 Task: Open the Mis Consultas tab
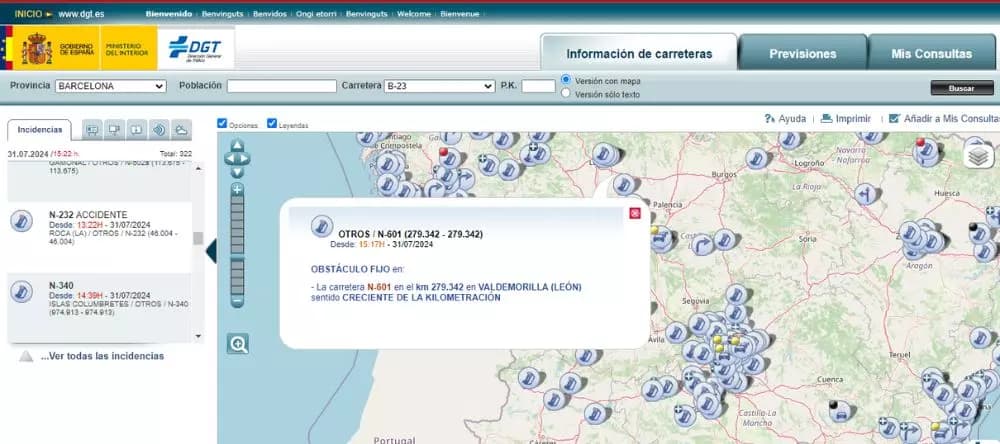932,54
